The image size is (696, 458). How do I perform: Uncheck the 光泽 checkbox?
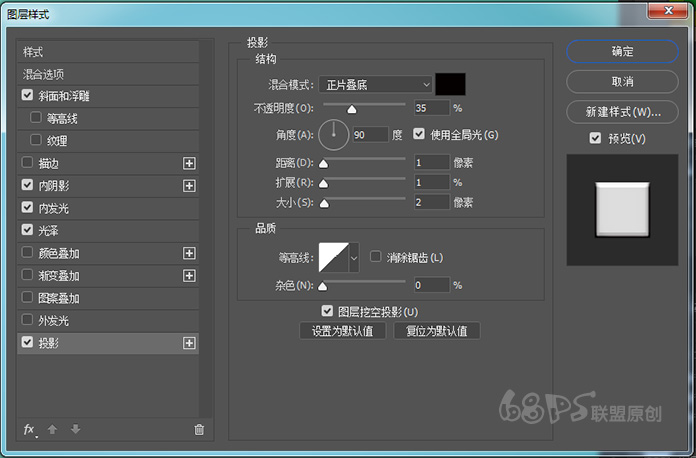(28, 229)
